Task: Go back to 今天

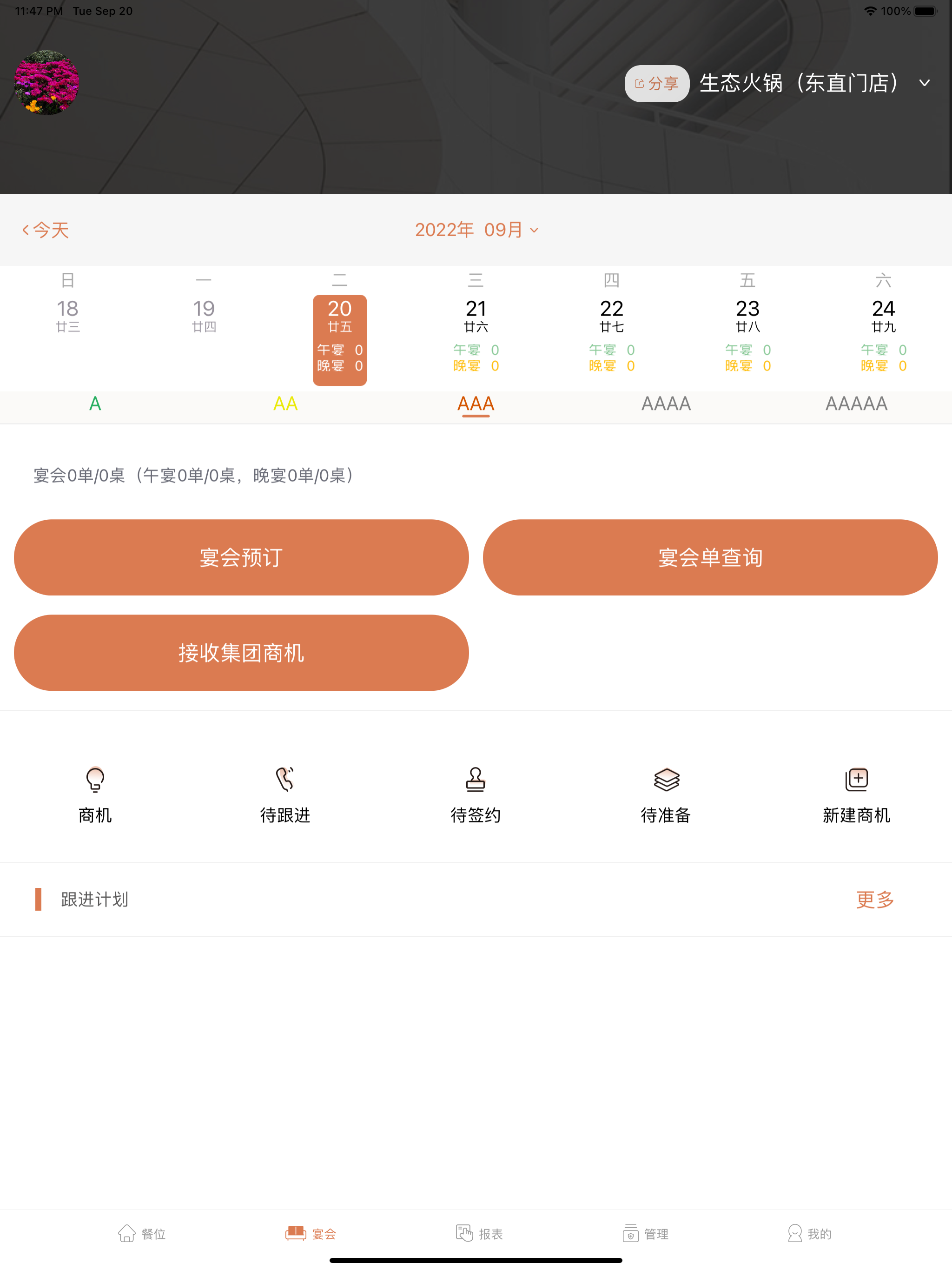Action: click(46, 230)
